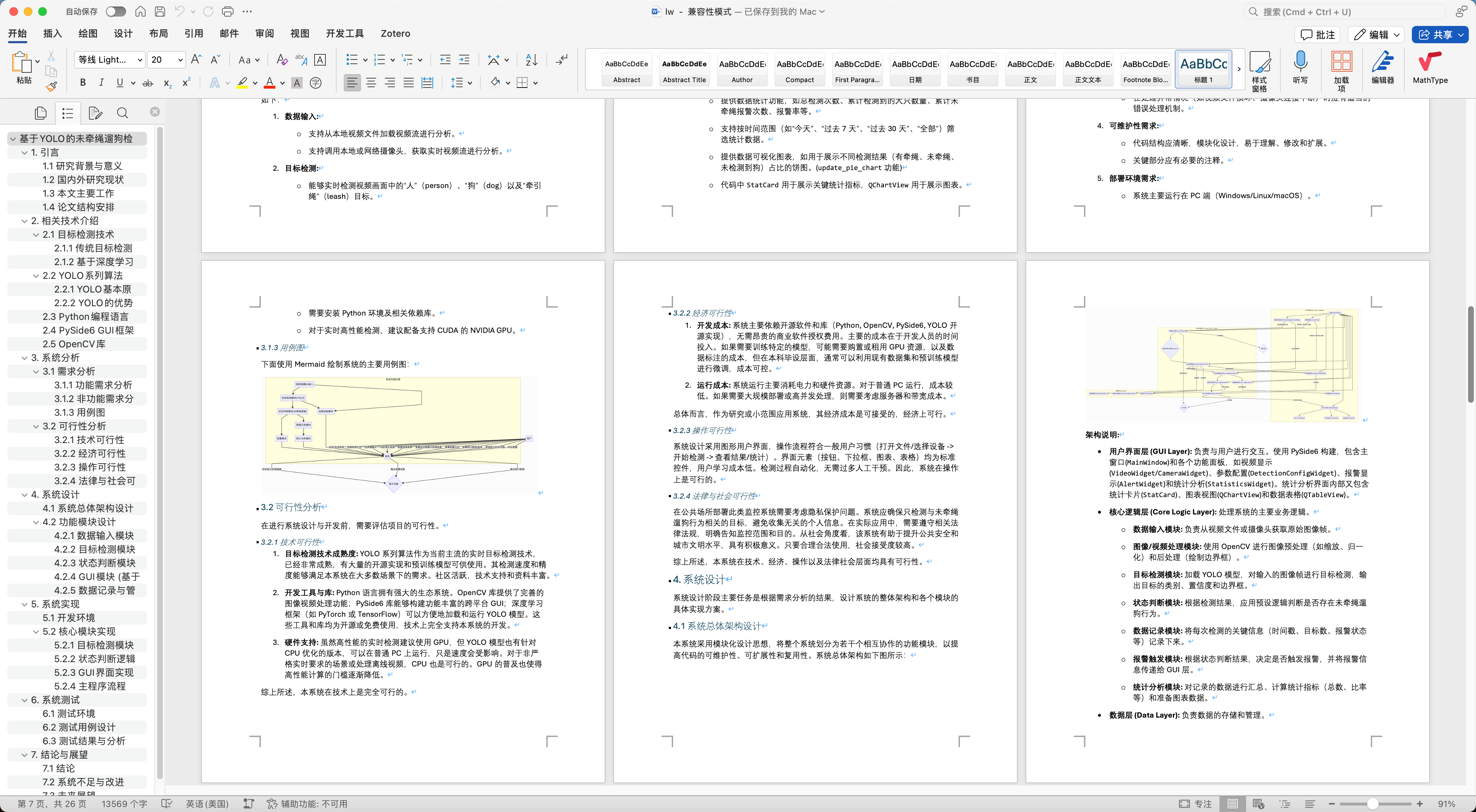Image resolution: width=1476 pixels, height=812 pixels.
Task: Open the 引用 ribbon tab
Action: [194, 33]
